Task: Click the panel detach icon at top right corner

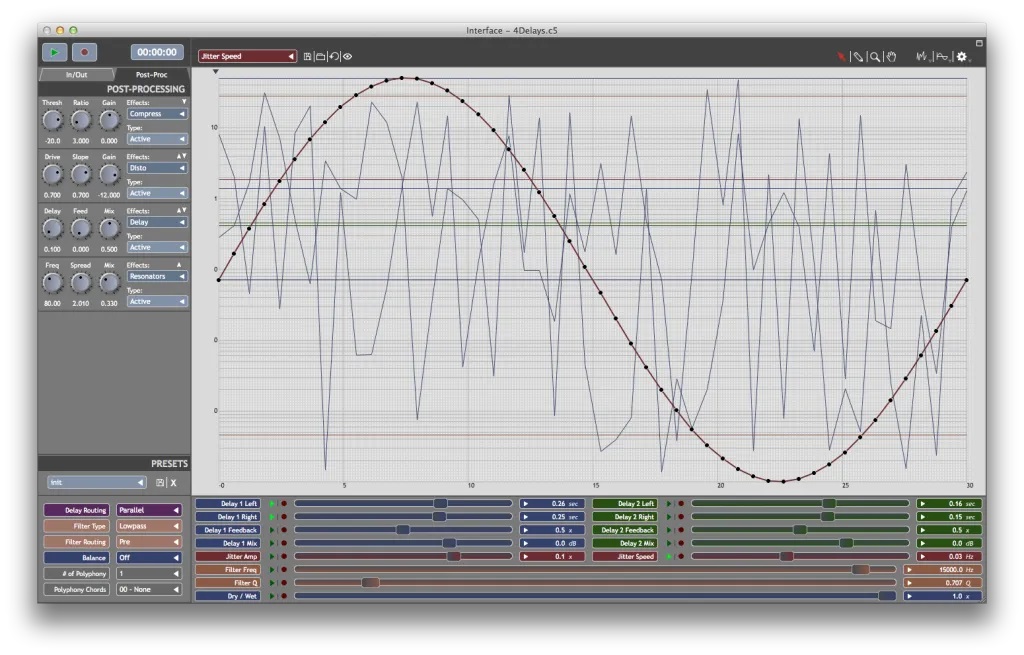Action: (x=979, y=43)
